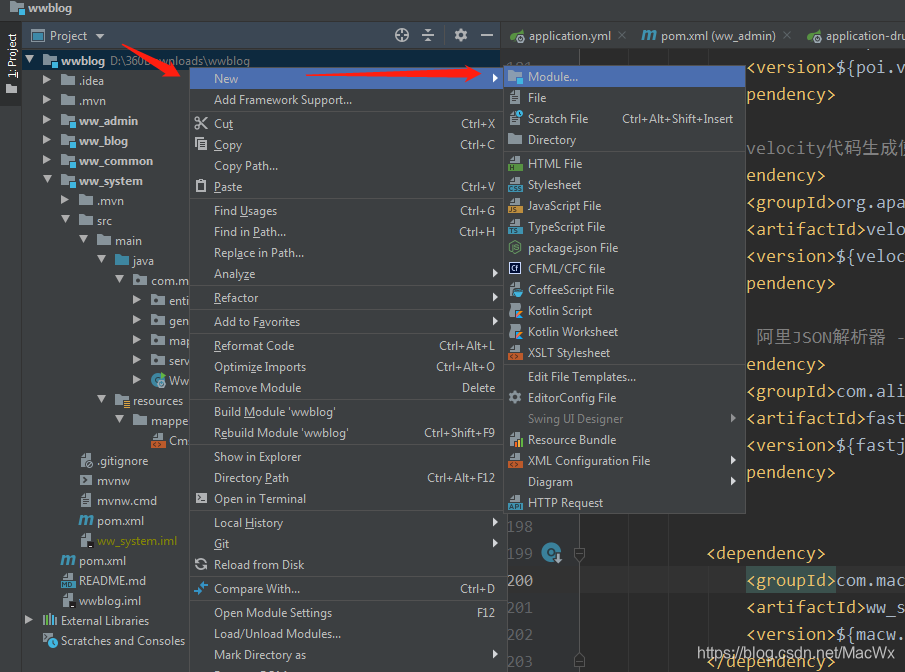Viewport: 905px width, 672px height.
Task: Click the Stylesheet CSS icon
Action: tap(515, 185)
